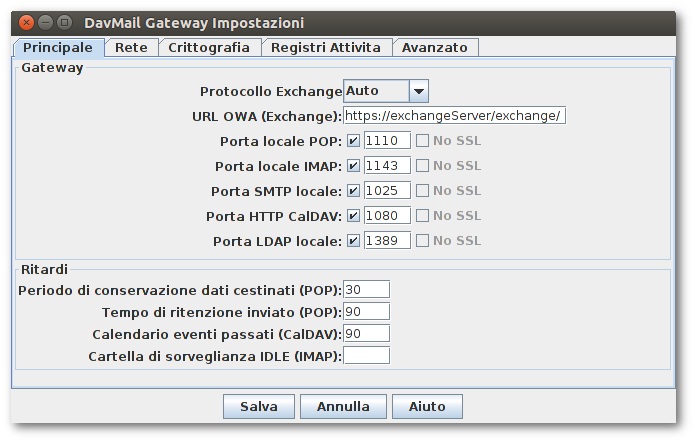Disable the Porta locale IMAP checkbox

(x=354, y=166)
